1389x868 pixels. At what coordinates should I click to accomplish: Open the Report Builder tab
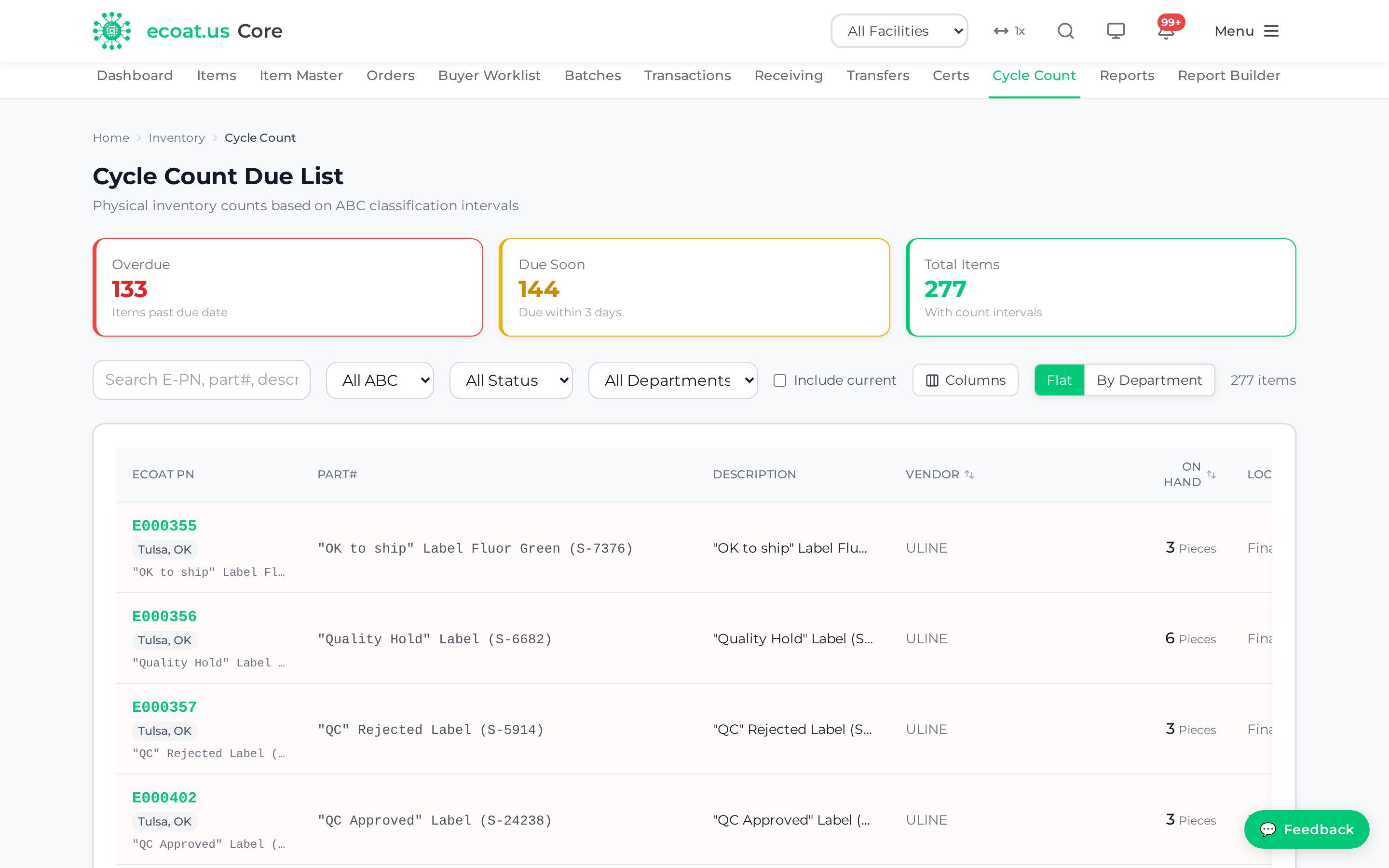1229,76
